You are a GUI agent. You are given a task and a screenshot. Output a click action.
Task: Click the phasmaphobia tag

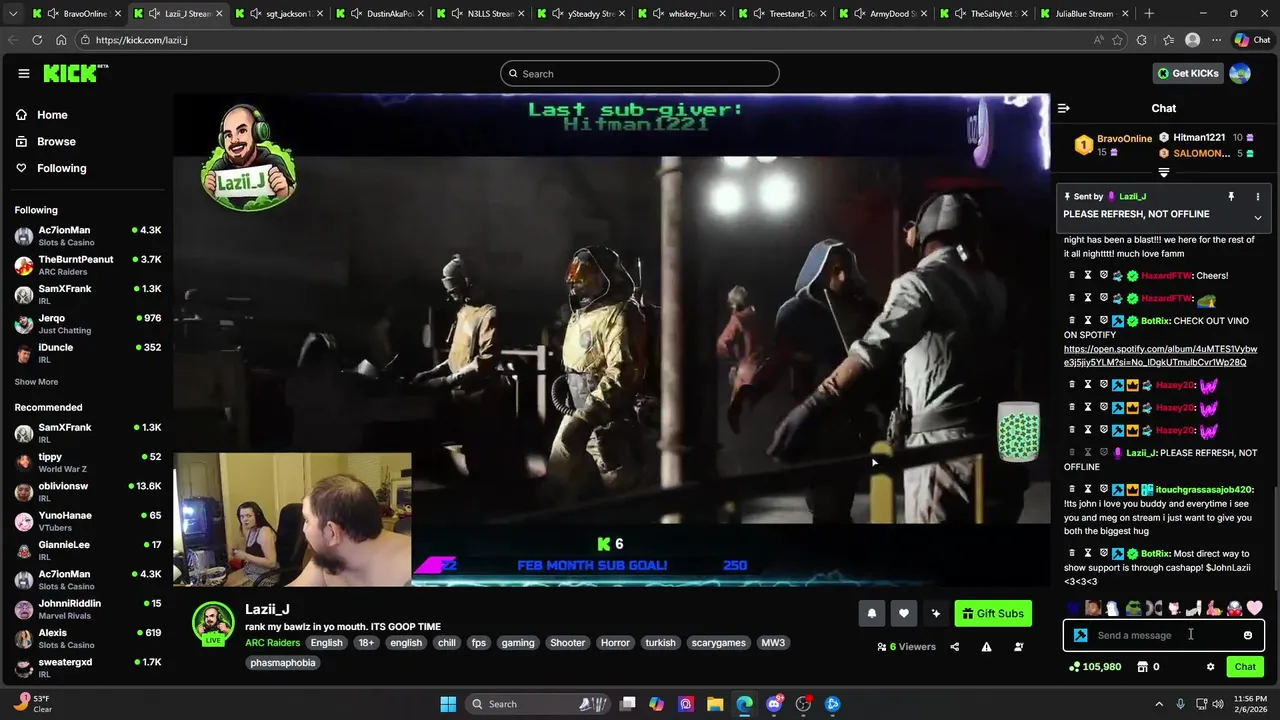pyautogui.click(x=283, y=663)
